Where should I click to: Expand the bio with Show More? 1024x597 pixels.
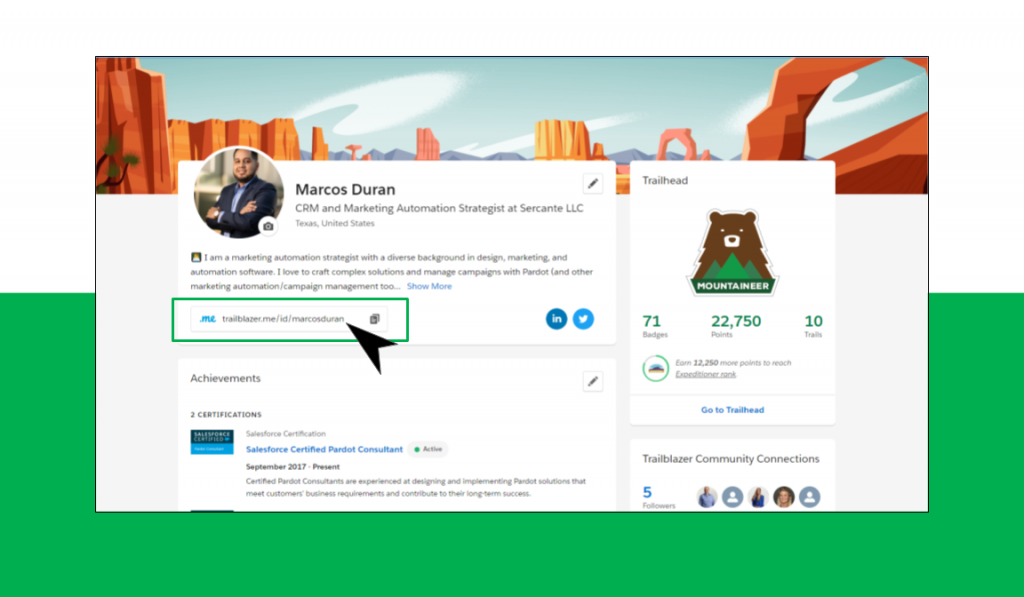(x=429, y=286)
